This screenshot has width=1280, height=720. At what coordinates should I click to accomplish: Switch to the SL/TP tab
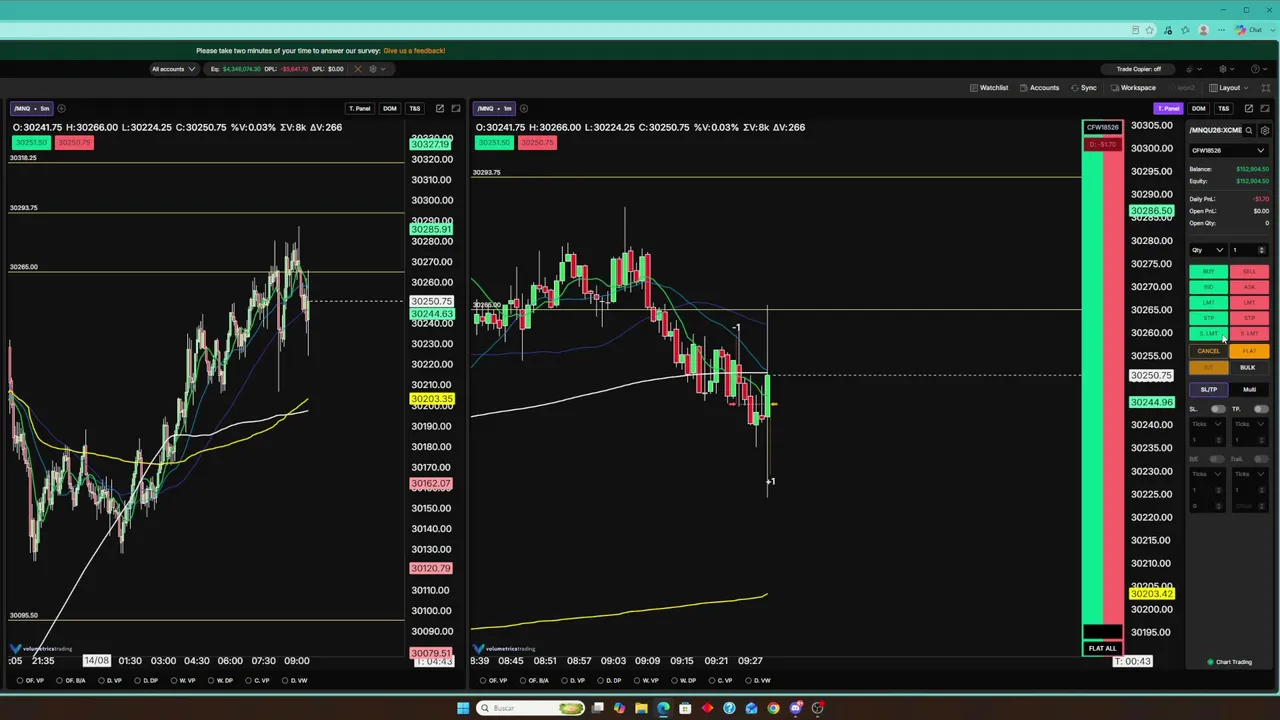pos(1208,390)
